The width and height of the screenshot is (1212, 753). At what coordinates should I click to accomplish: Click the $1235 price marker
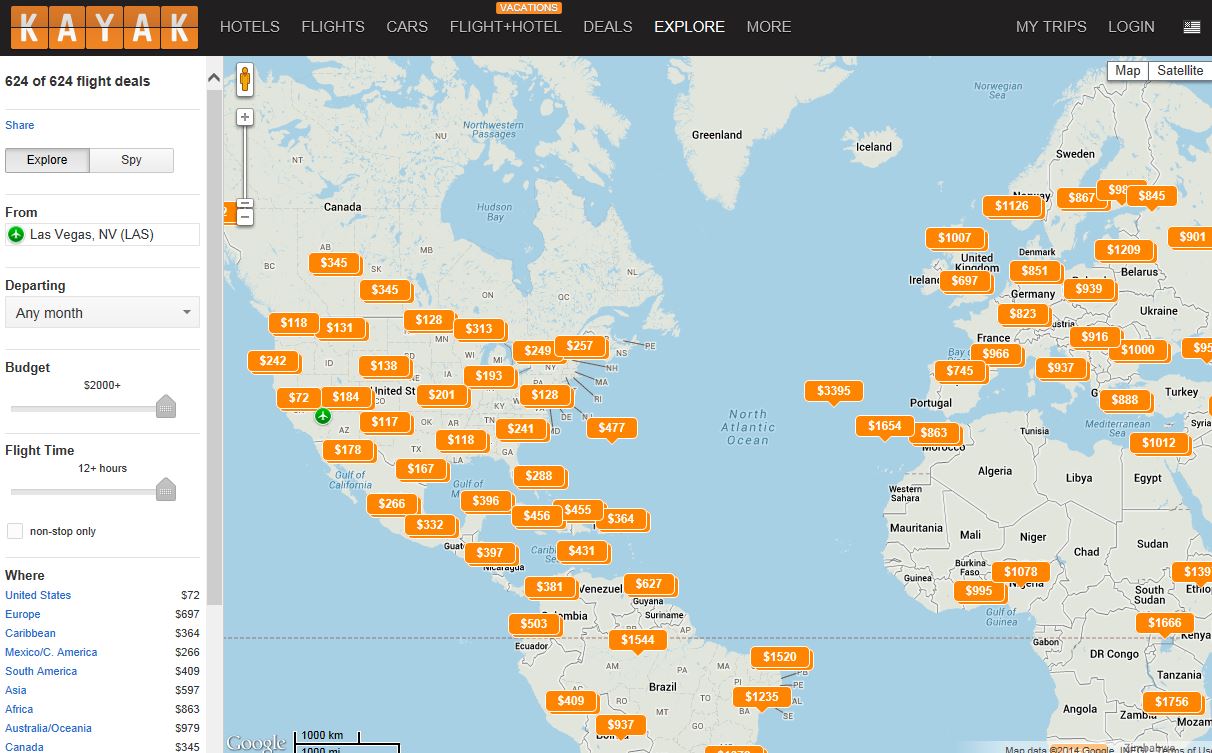coord(761,697)
